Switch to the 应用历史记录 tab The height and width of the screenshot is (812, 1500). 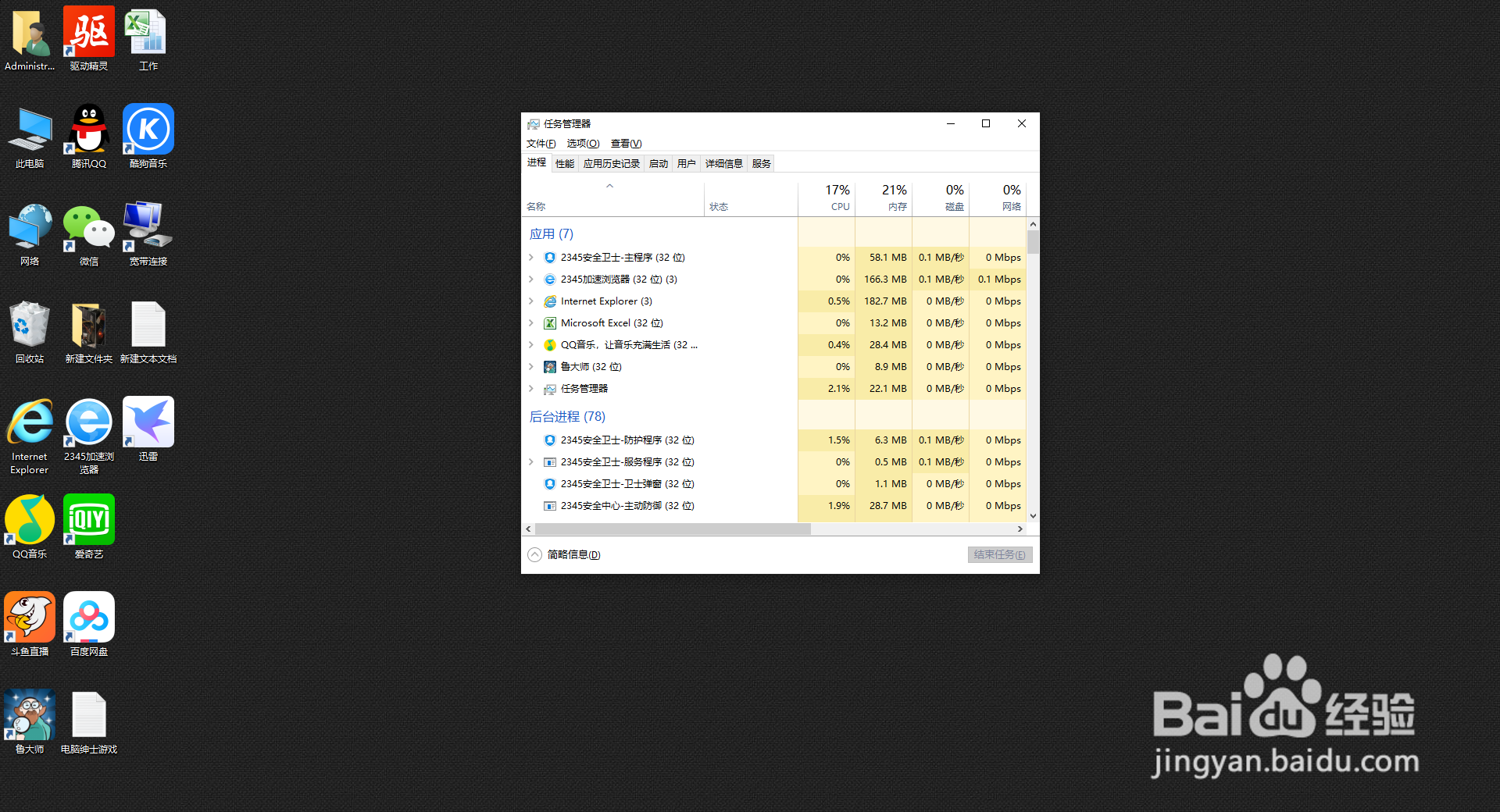612,164
